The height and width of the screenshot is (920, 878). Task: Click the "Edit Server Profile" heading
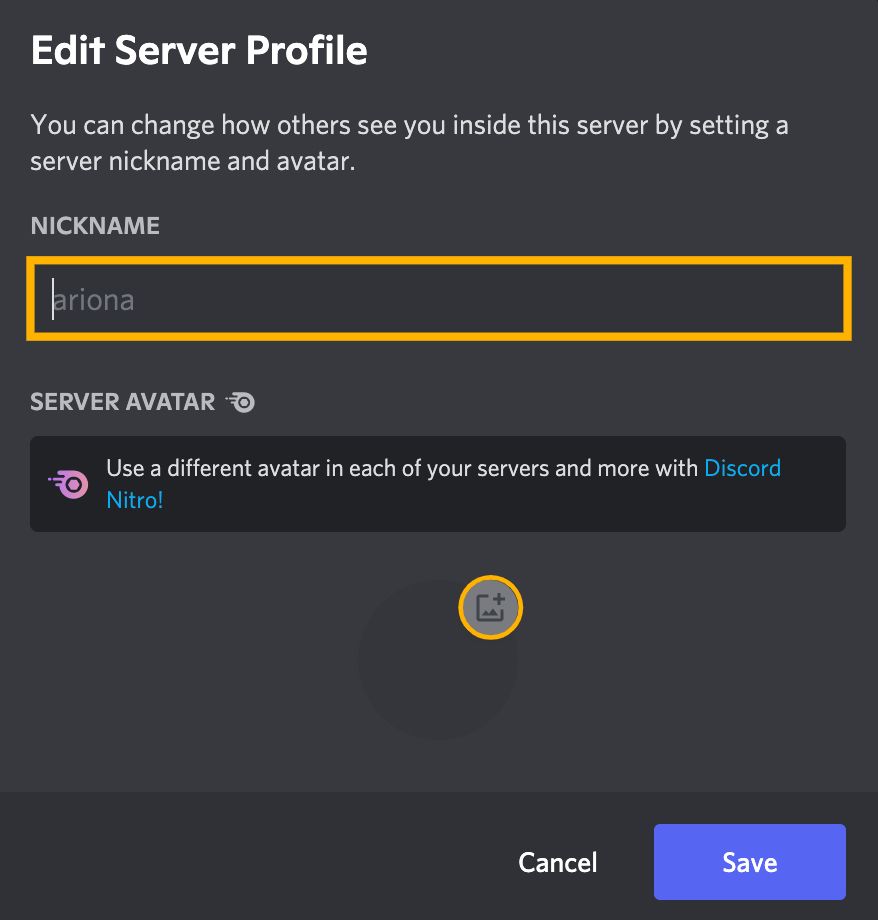coord(199,50)
